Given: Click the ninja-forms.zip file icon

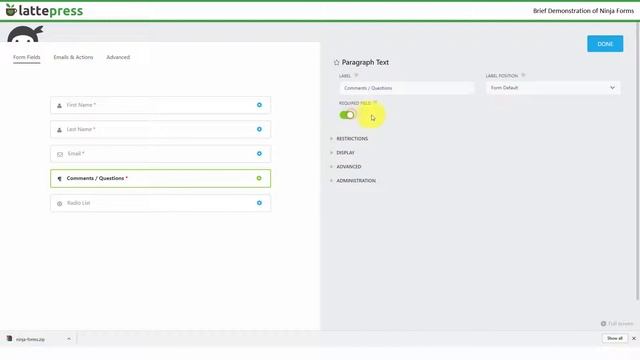Looking at the screenshot, I should click(9, 338).
